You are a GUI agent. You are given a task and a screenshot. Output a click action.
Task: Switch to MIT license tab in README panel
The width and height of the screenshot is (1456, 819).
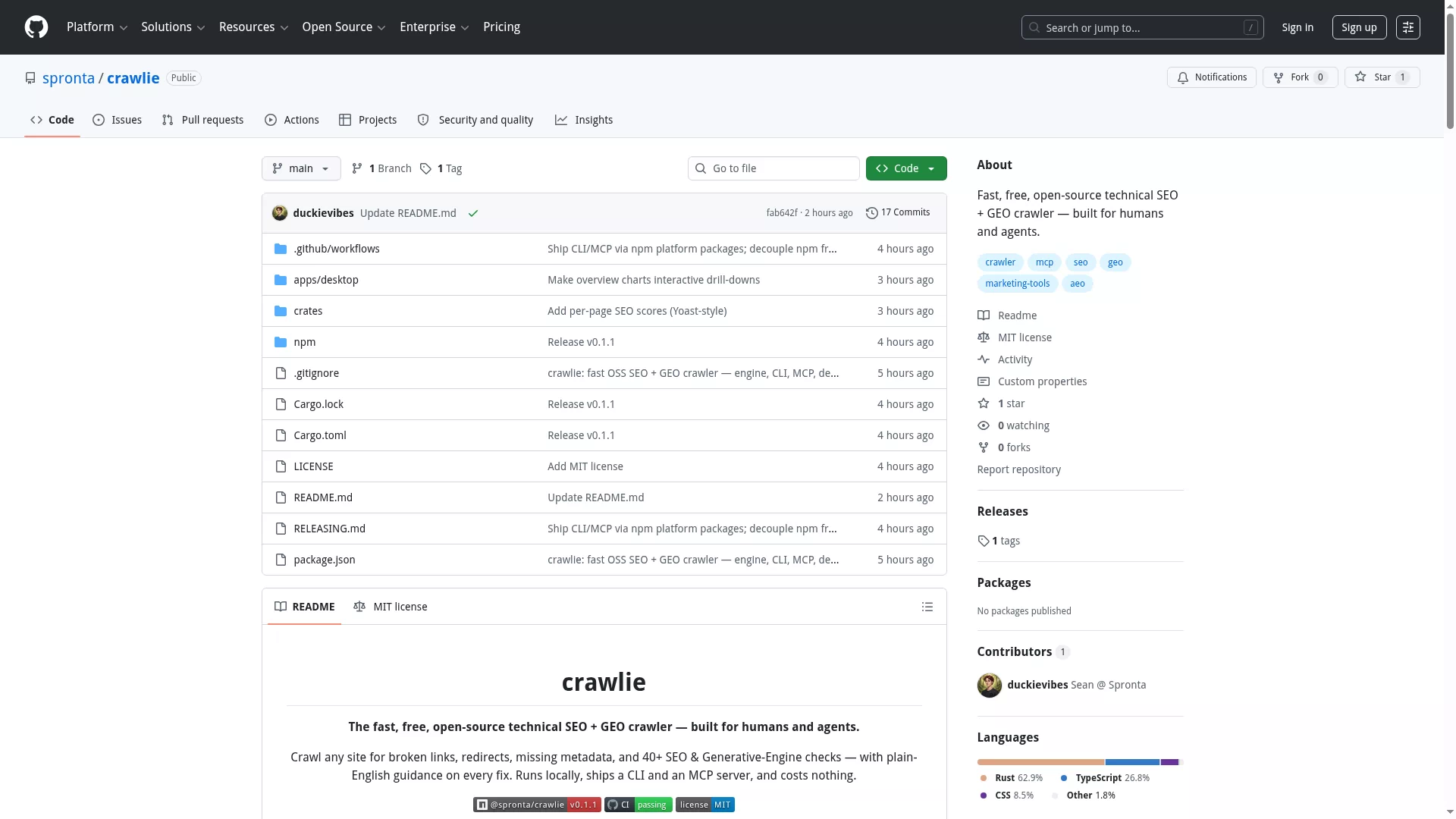[x=391, y=607]
